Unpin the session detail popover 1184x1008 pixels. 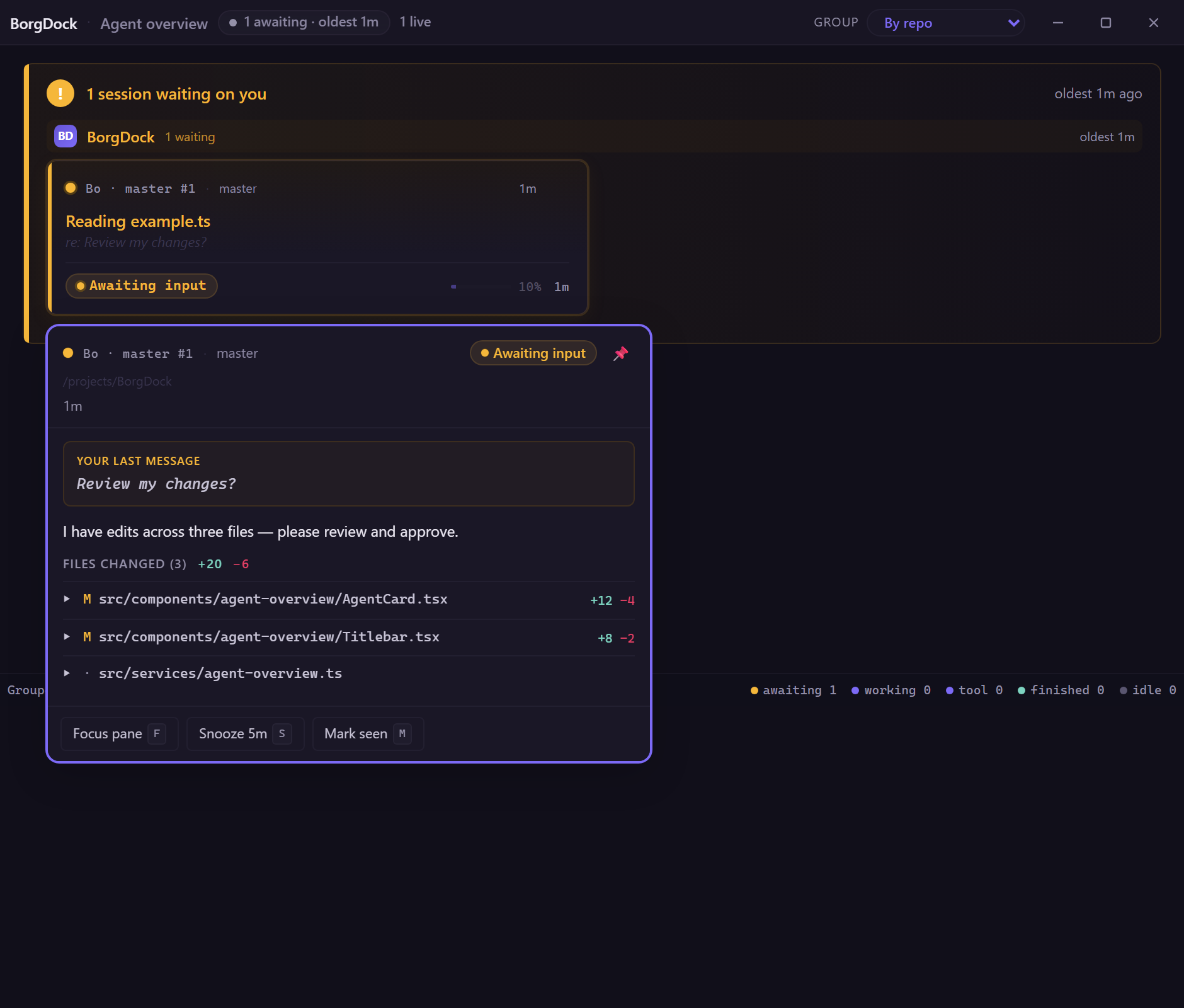(x=621, y=353)
